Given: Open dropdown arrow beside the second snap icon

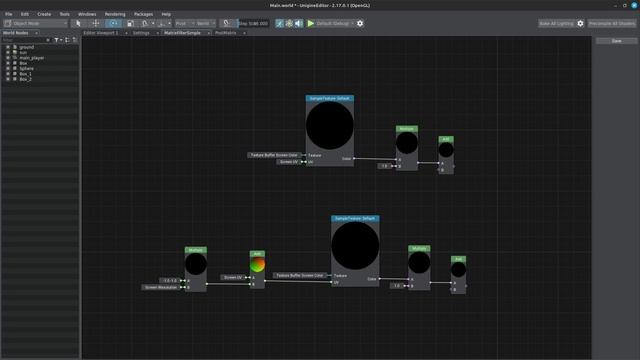Looking at the screenshot, I should (x=169, y=23).
